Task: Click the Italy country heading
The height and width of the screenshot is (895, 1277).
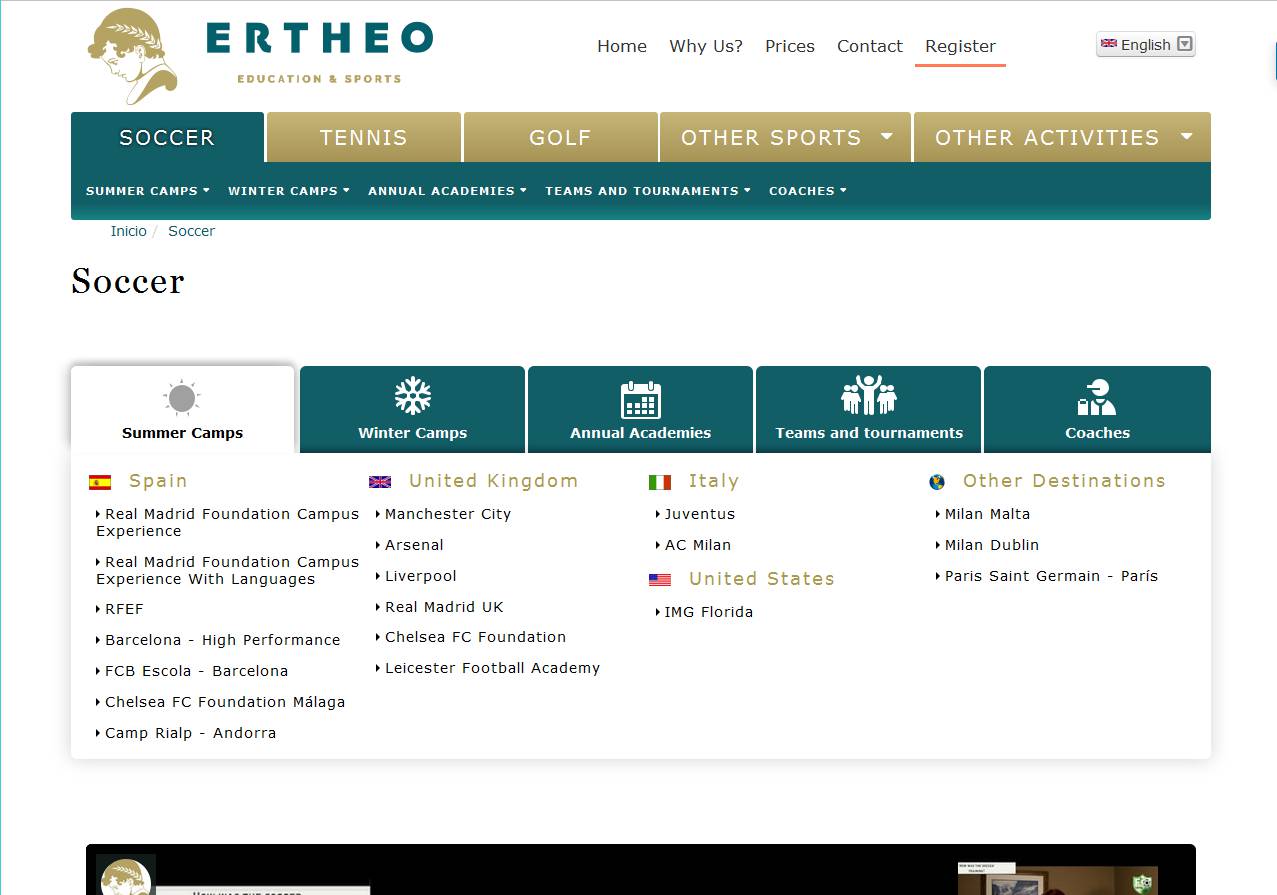Action: [x=714, y=481]
